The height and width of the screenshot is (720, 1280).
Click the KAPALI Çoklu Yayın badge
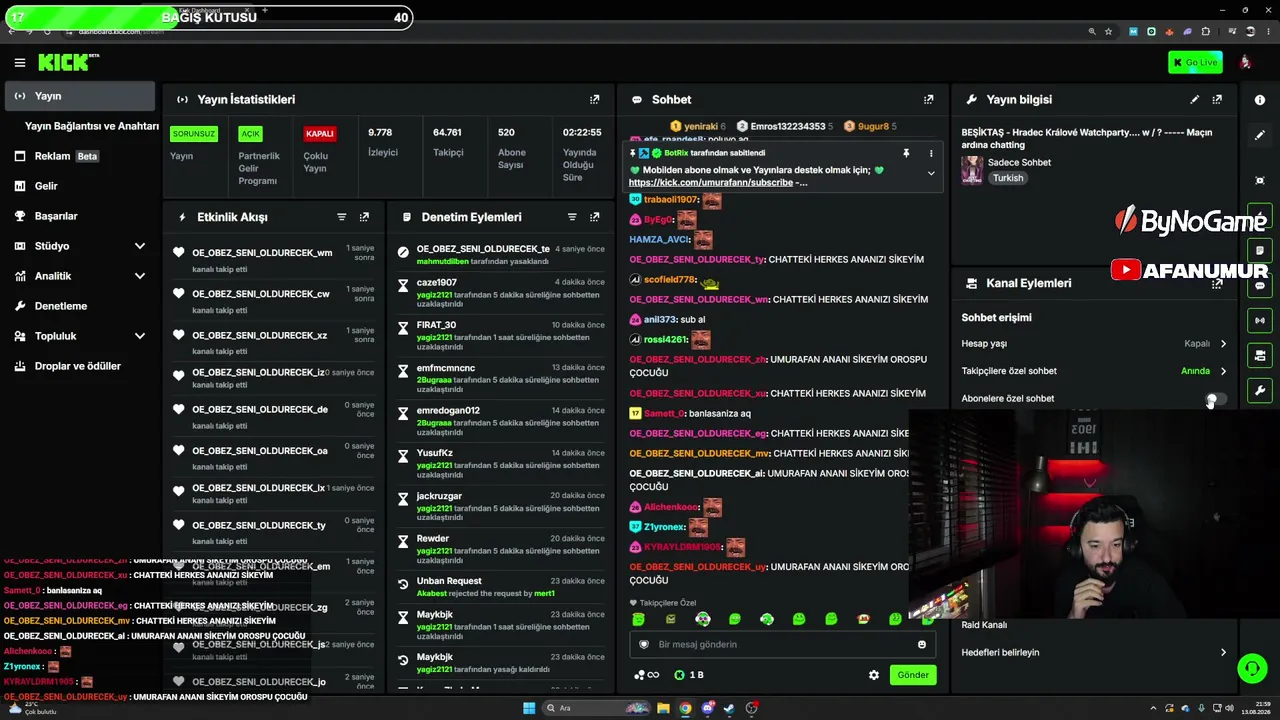pyautogui.click(x=319, y=134)
